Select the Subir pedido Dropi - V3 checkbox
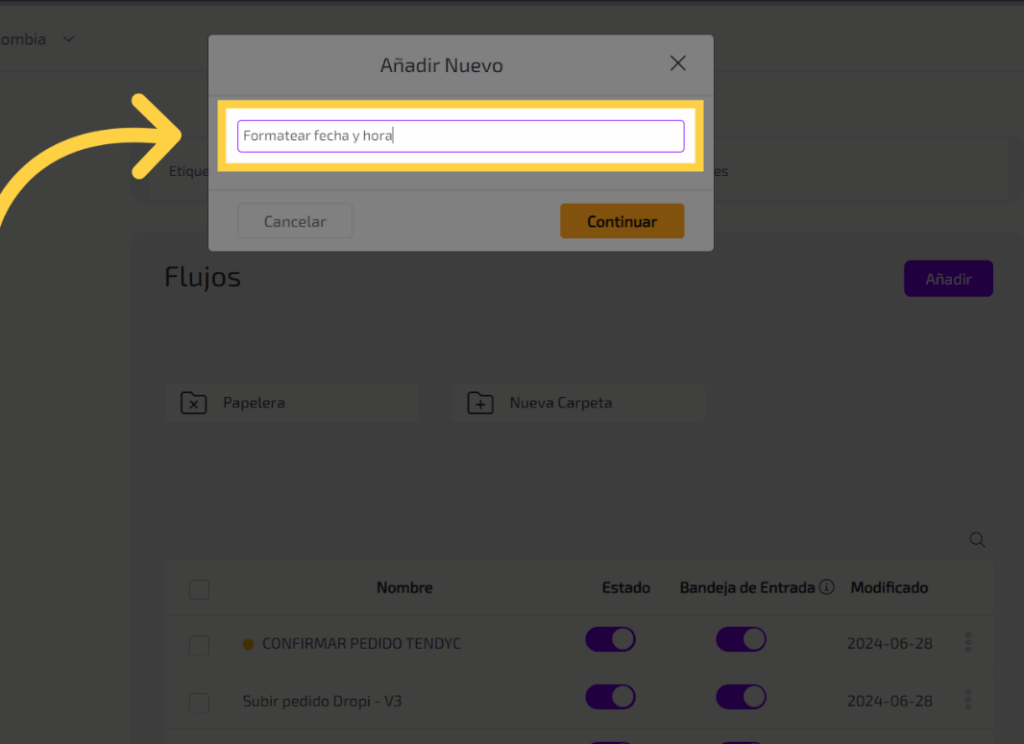The width and height of the screenshot is (1024, 744). point(199,702)
